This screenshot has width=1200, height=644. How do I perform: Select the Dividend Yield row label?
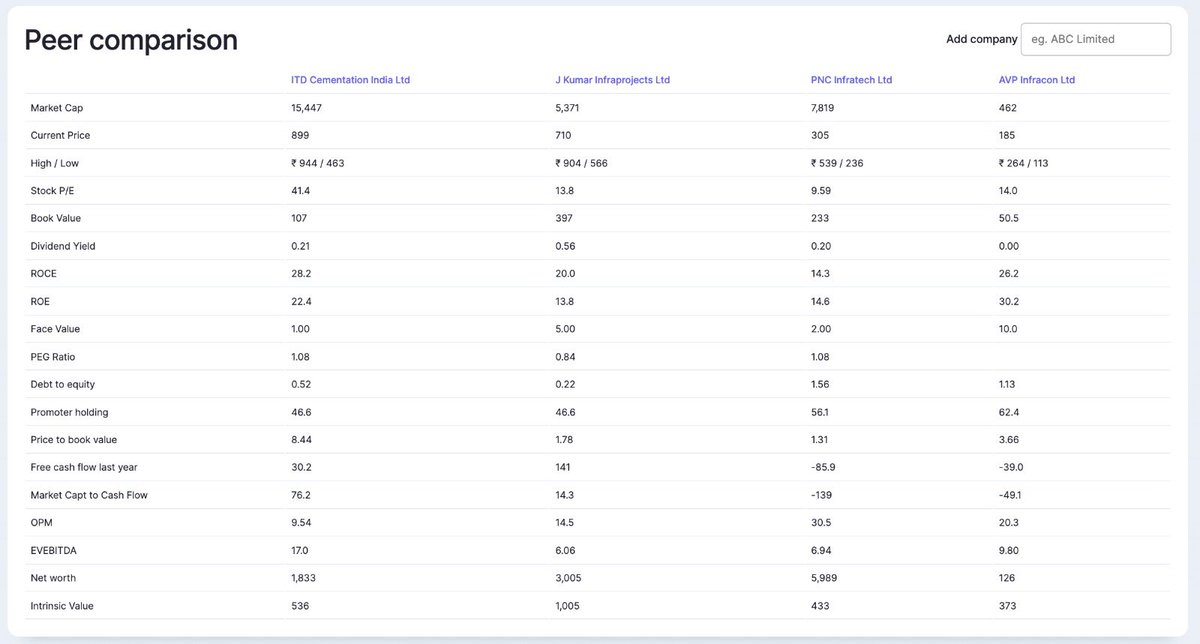coord(63,246)
